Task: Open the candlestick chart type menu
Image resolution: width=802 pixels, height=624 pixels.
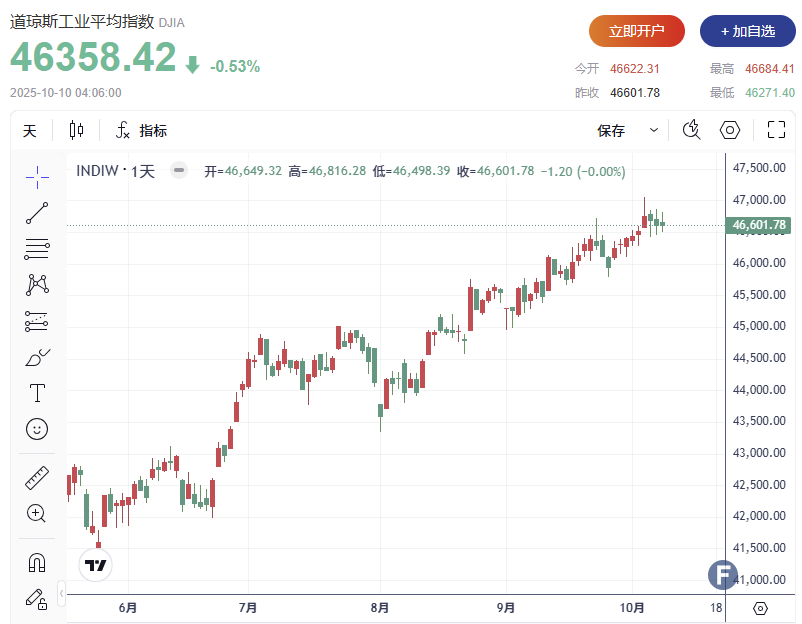Action: pyautogui.click(x=77, y=130)
